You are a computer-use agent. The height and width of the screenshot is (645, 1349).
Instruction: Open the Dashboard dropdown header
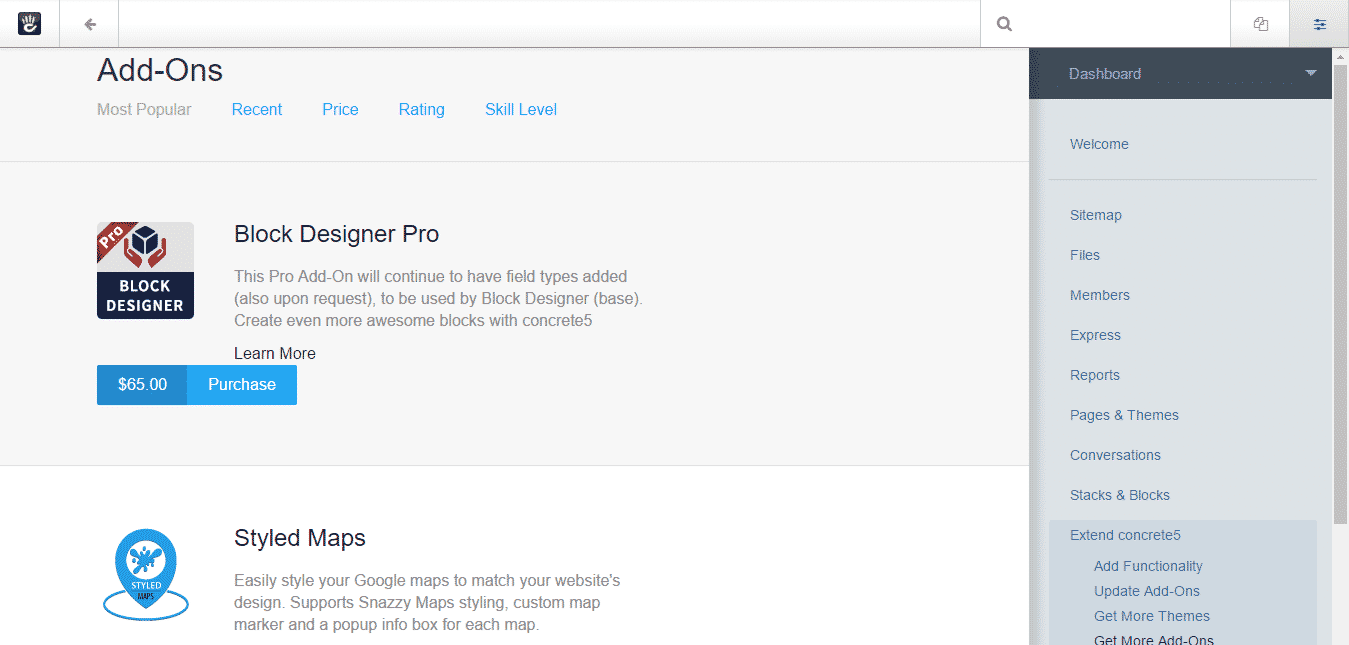(1104, 73)
